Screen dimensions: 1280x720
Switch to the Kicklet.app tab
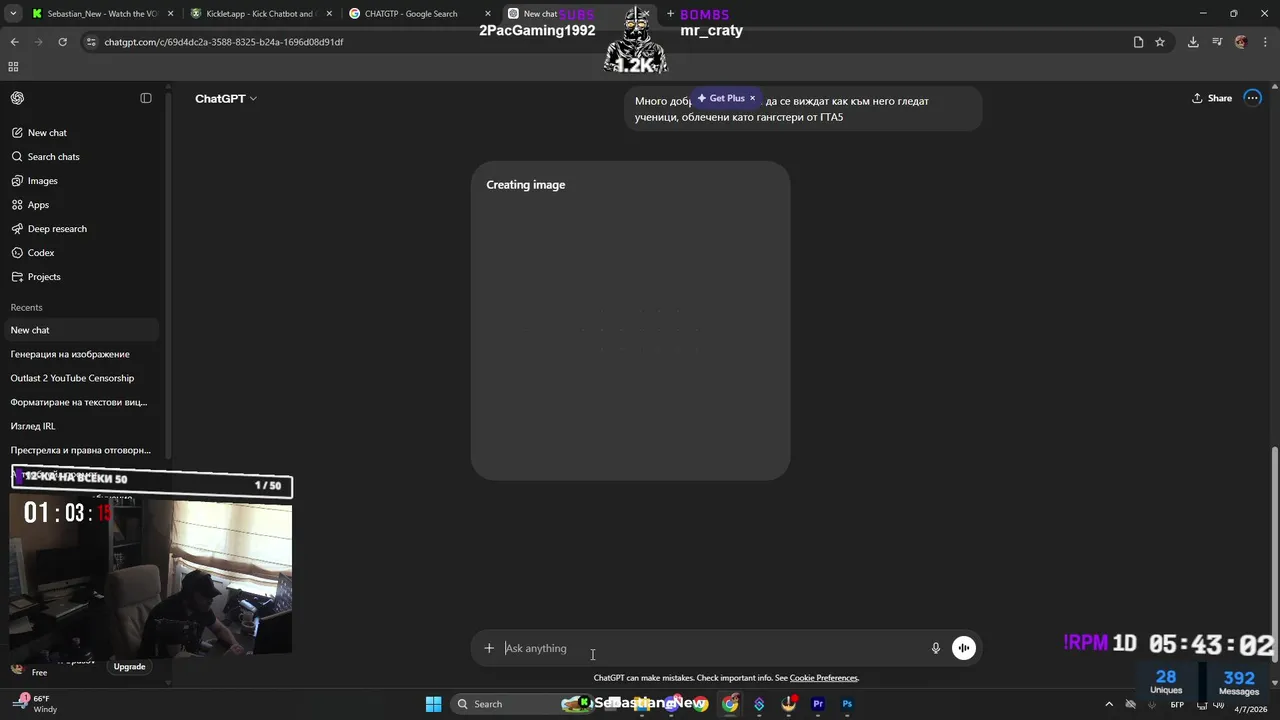(260, 14)
